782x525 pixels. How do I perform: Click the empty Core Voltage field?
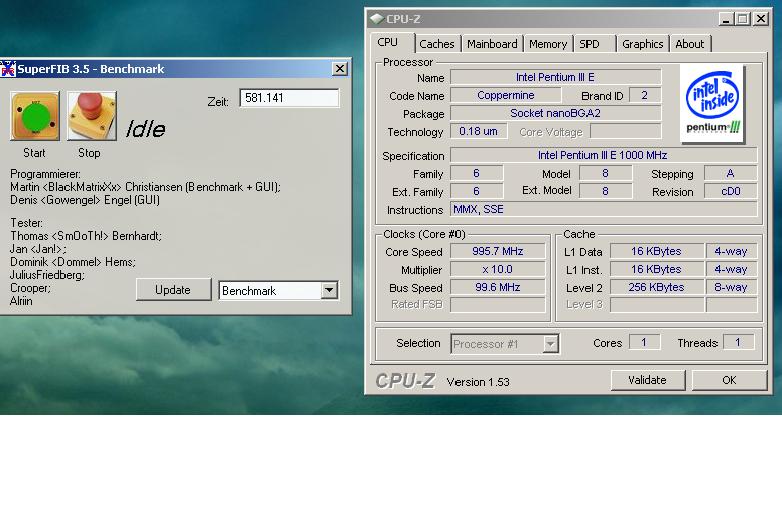pos(625,132)
